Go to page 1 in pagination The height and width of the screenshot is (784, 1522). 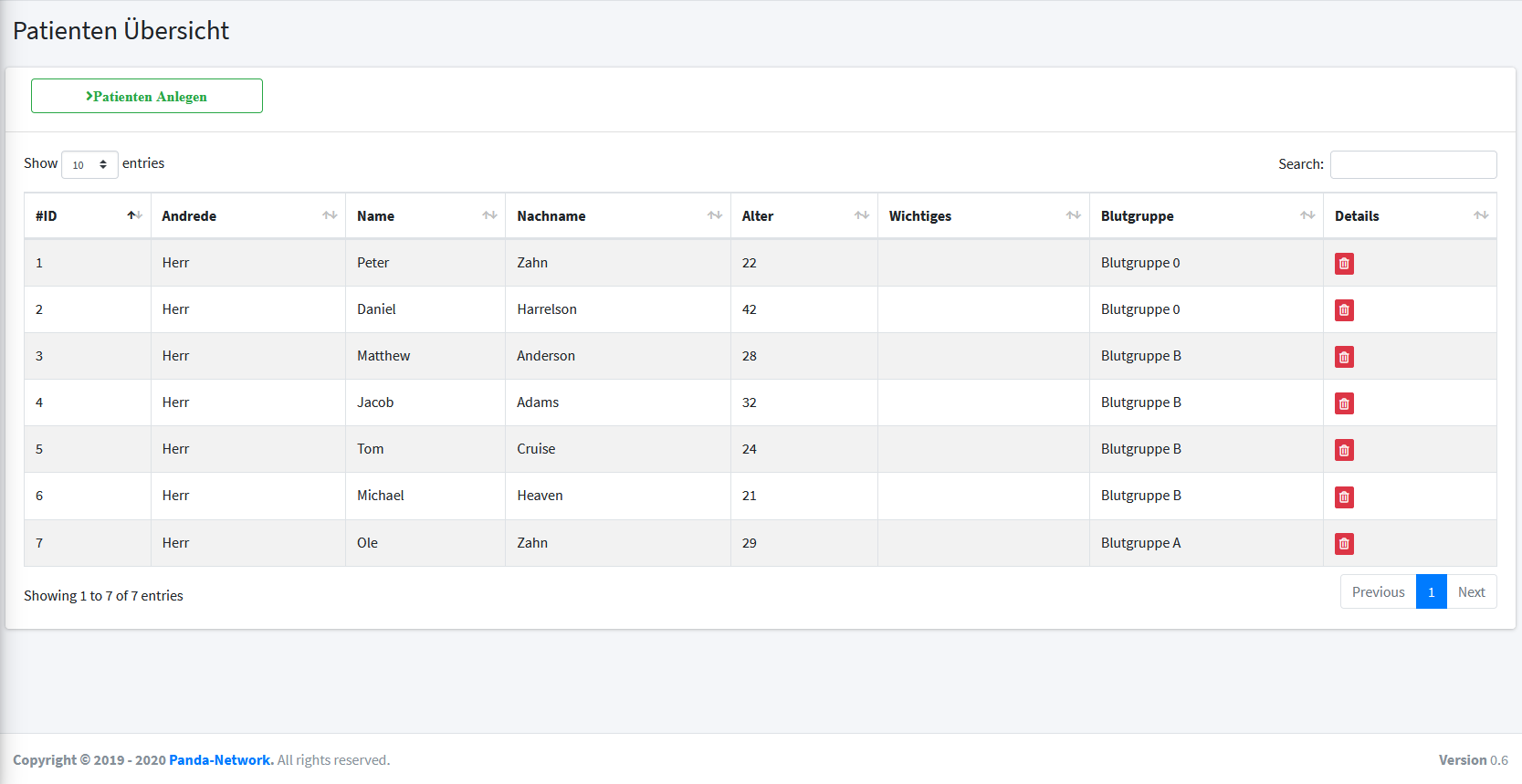[x=1431, y=591]
